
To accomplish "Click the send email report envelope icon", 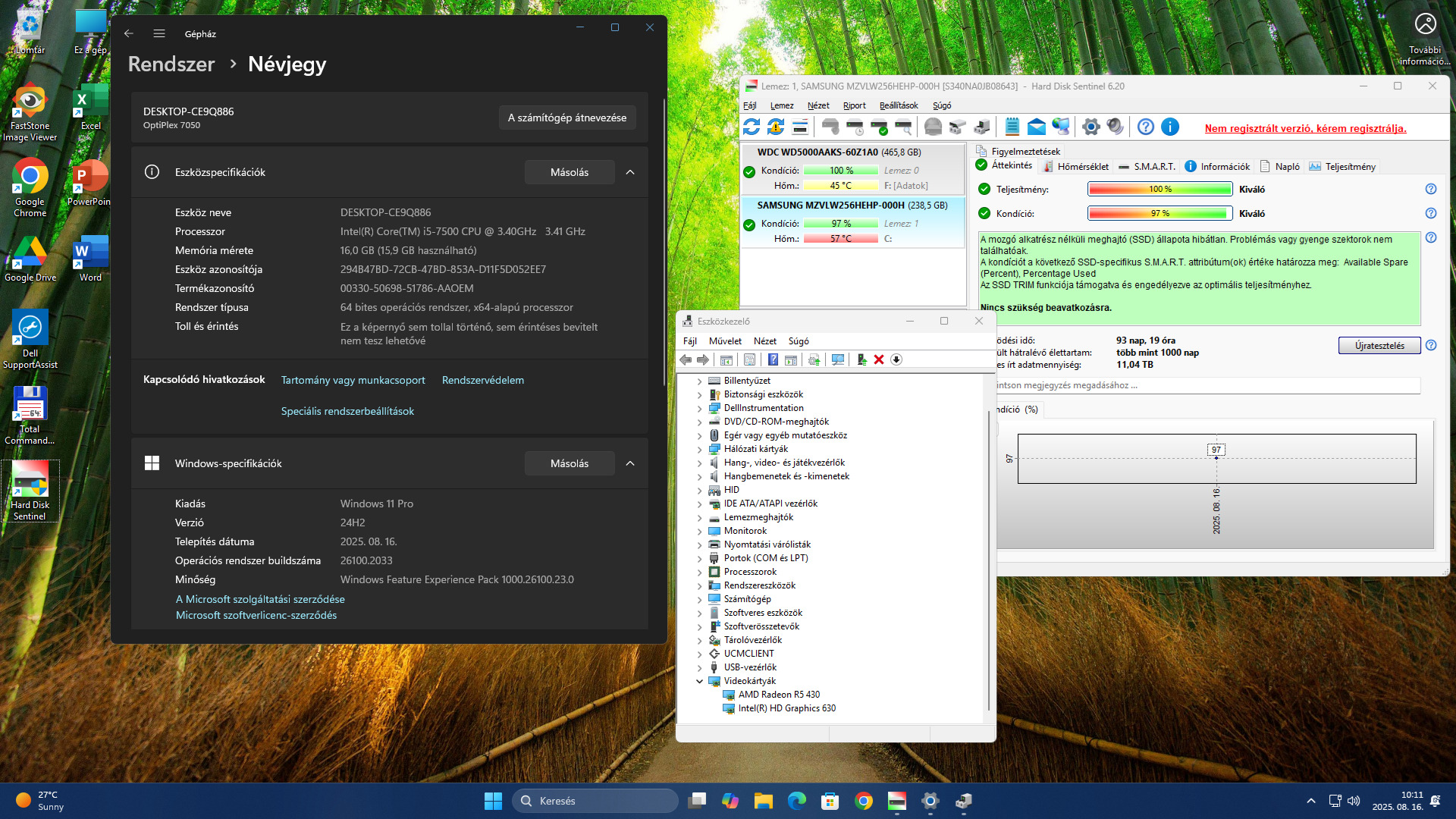I will (x=1036, y=127).
